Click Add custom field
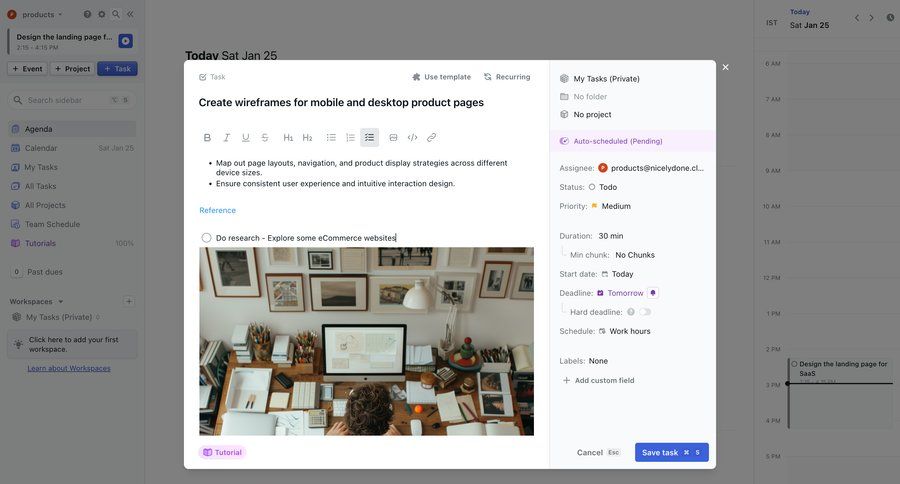The height and width of the screenshot is (484, 900). [599, 380]
